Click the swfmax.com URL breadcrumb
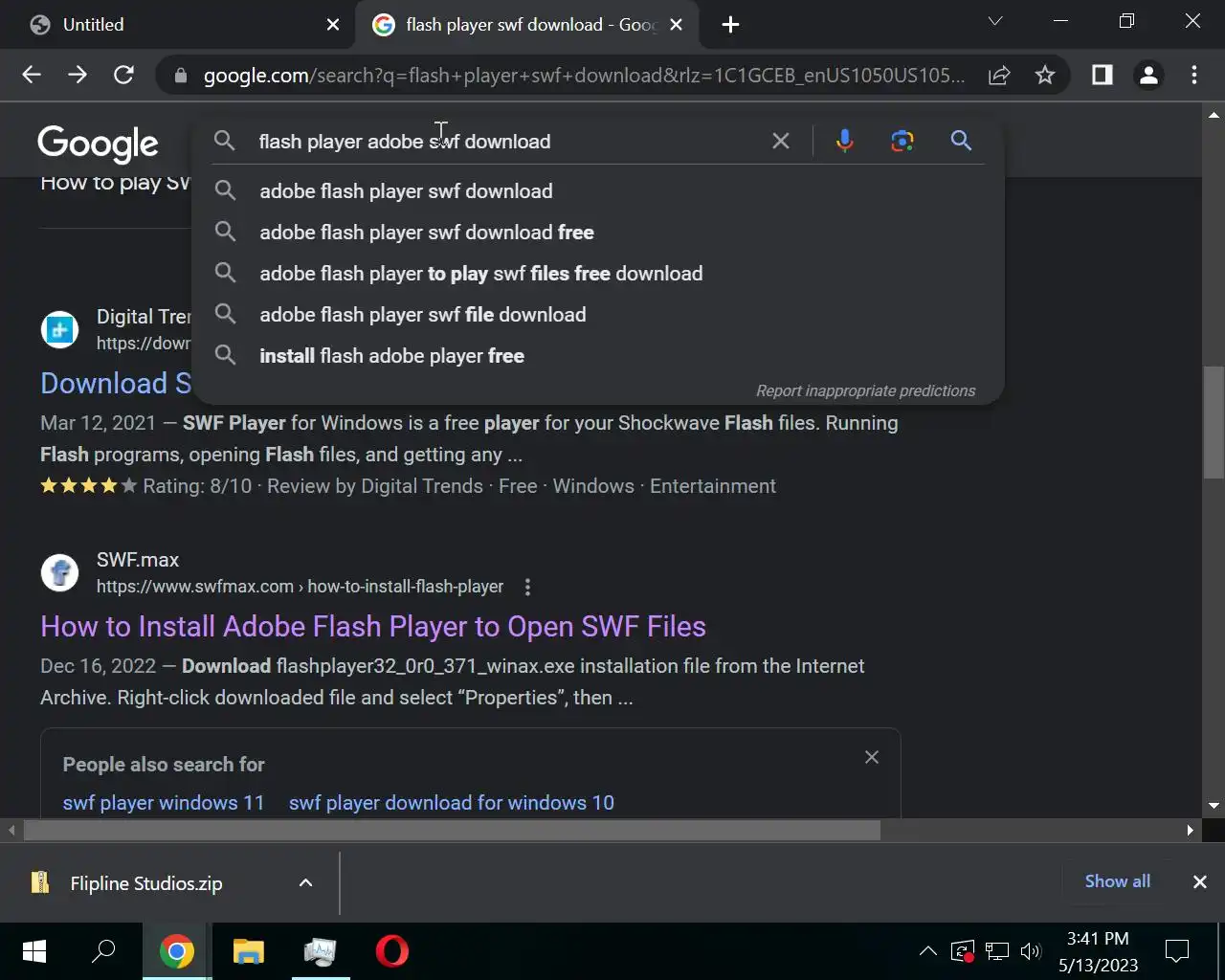 tap(300, 587)
